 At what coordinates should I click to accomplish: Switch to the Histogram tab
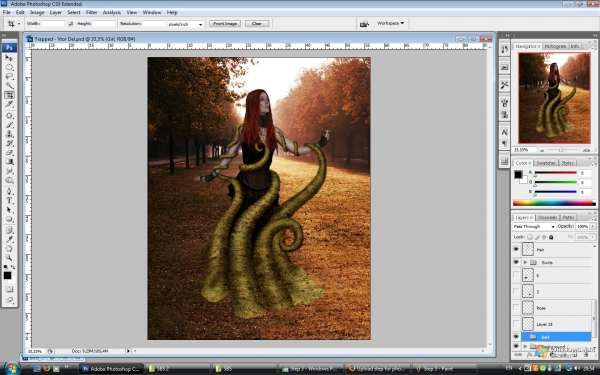555,46
